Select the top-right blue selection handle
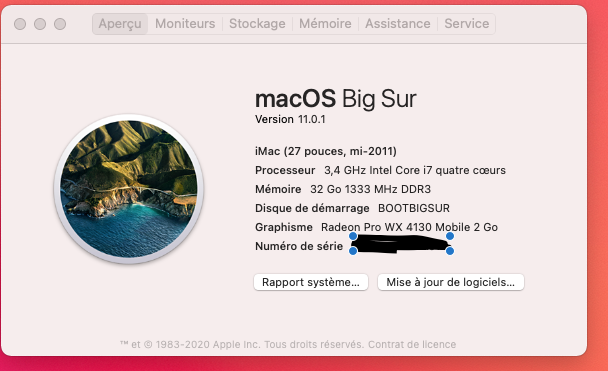 pos(450,236)
